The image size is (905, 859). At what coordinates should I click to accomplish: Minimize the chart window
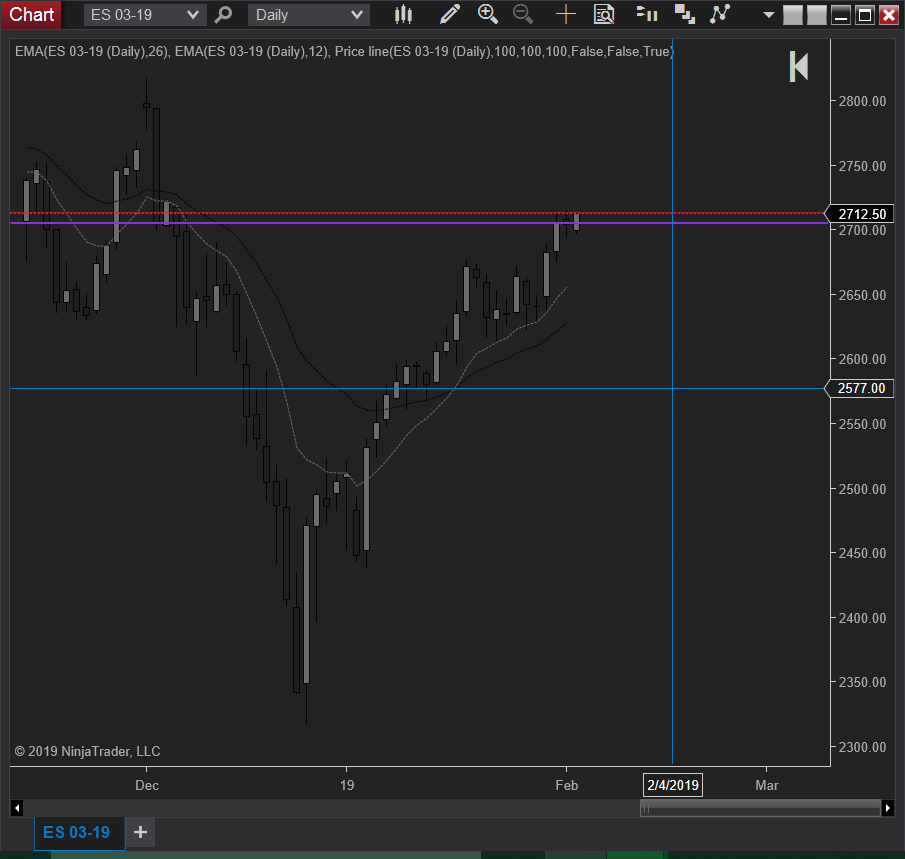[841, 15]
